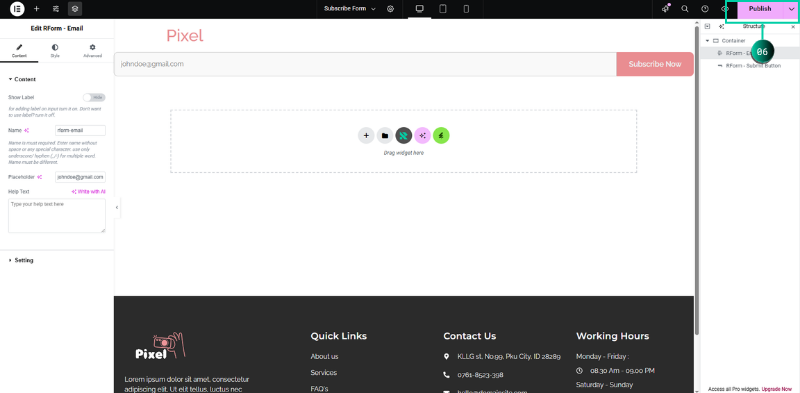Collapse the Container tree item arrow
Viewport: 800px width, 393px height.
point(707,40)
